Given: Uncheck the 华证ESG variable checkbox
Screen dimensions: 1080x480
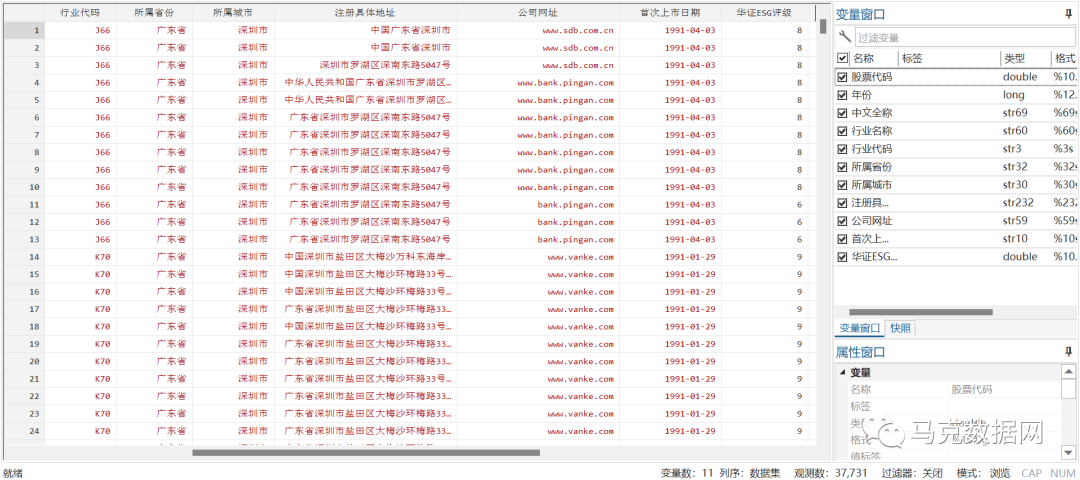Looking at the screenshot, I should [x=842, y=257].
